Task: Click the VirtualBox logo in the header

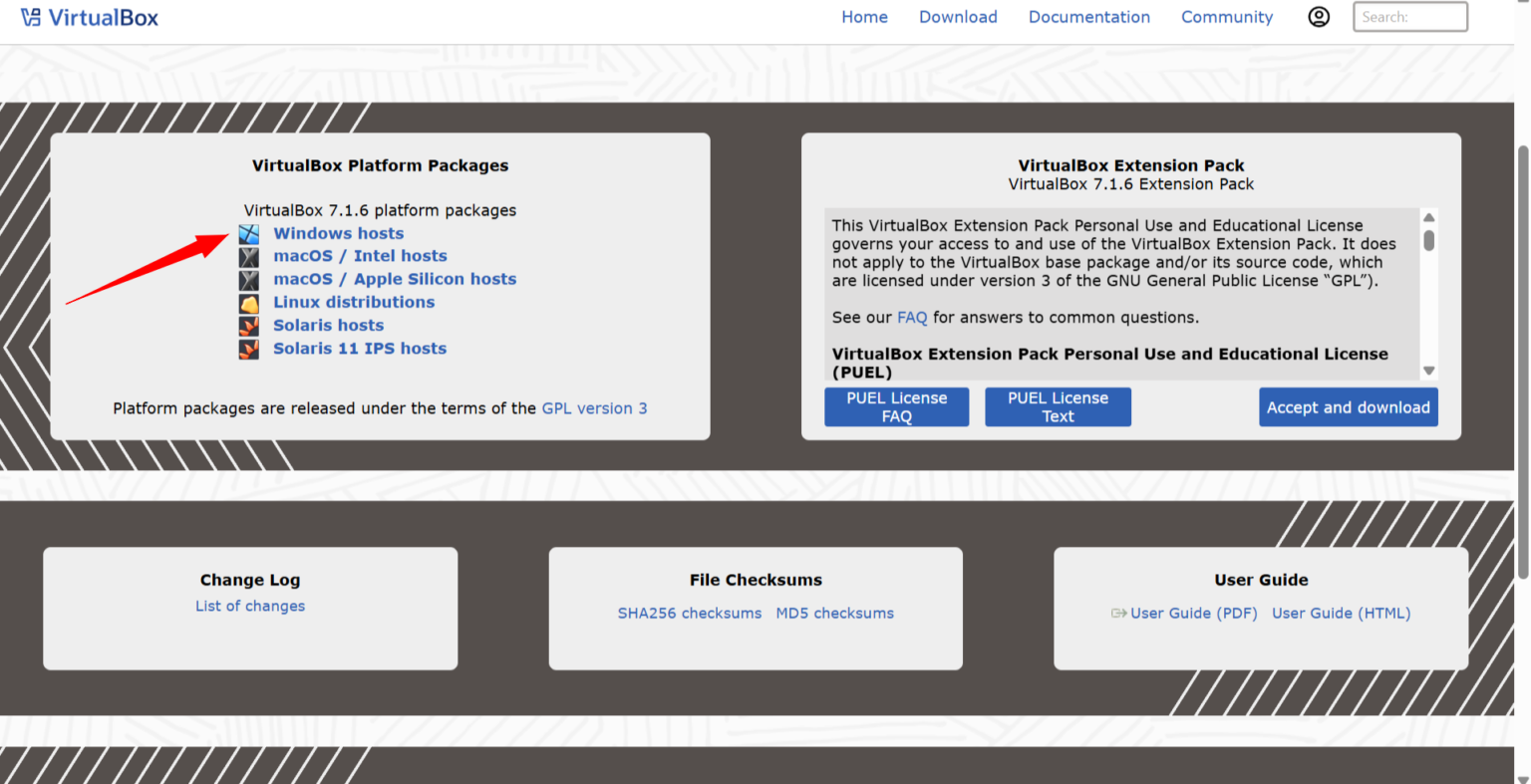Action: click(90, 16)
